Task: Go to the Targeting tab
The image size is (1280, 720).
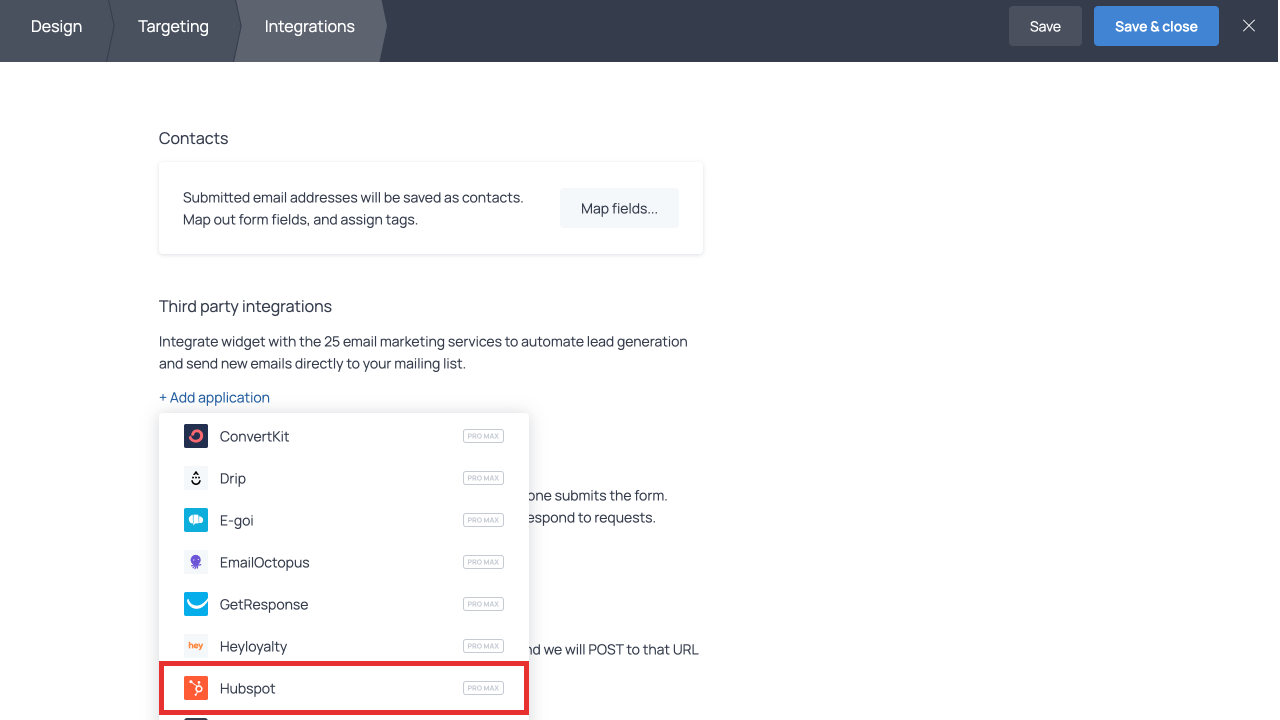Action: pos(173,27)
